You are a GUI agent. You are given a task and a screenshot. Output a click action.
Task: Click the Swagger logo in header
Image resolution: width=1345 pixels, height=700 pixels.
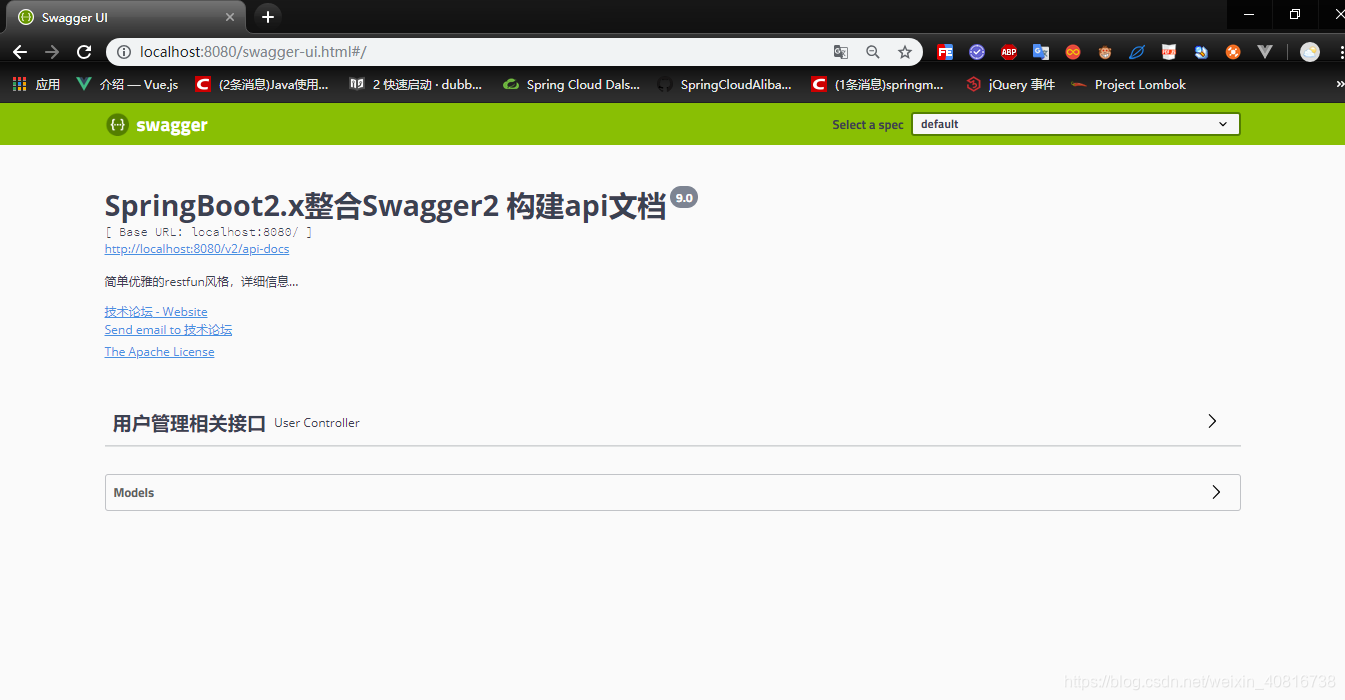point(157,125)
